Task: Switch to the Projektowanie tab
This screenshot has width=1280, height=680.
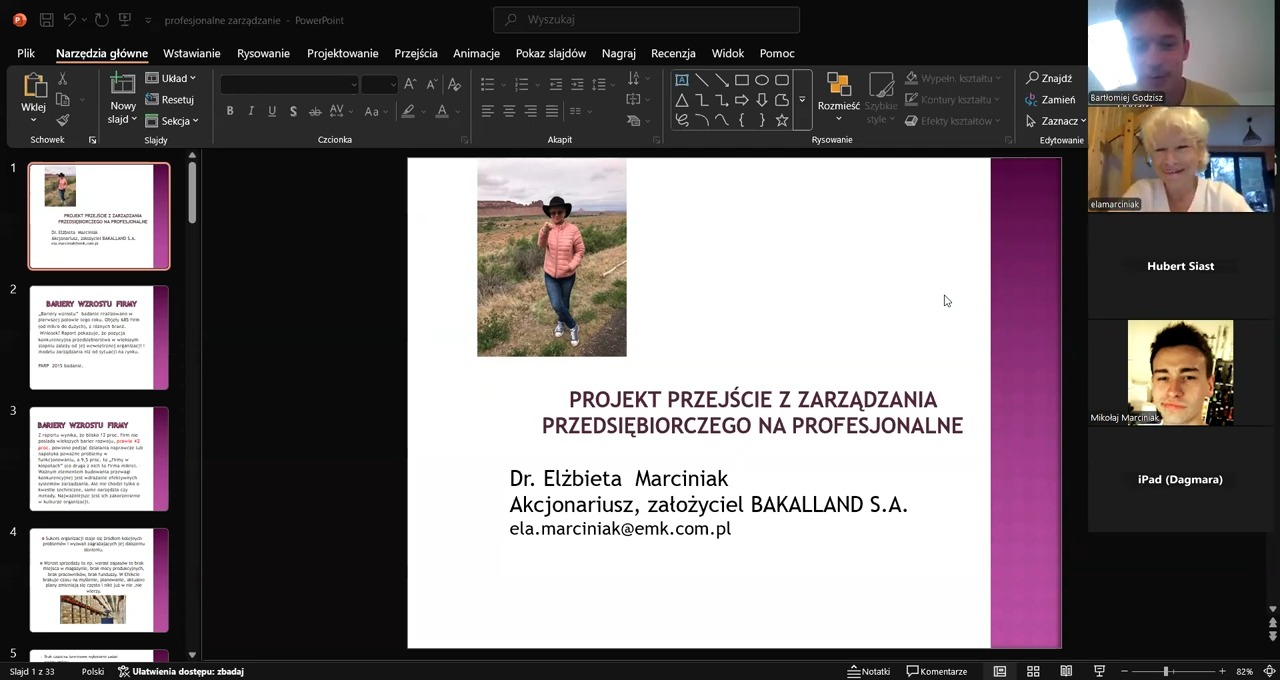Action: pyautogui.click(x=342, y=53)
